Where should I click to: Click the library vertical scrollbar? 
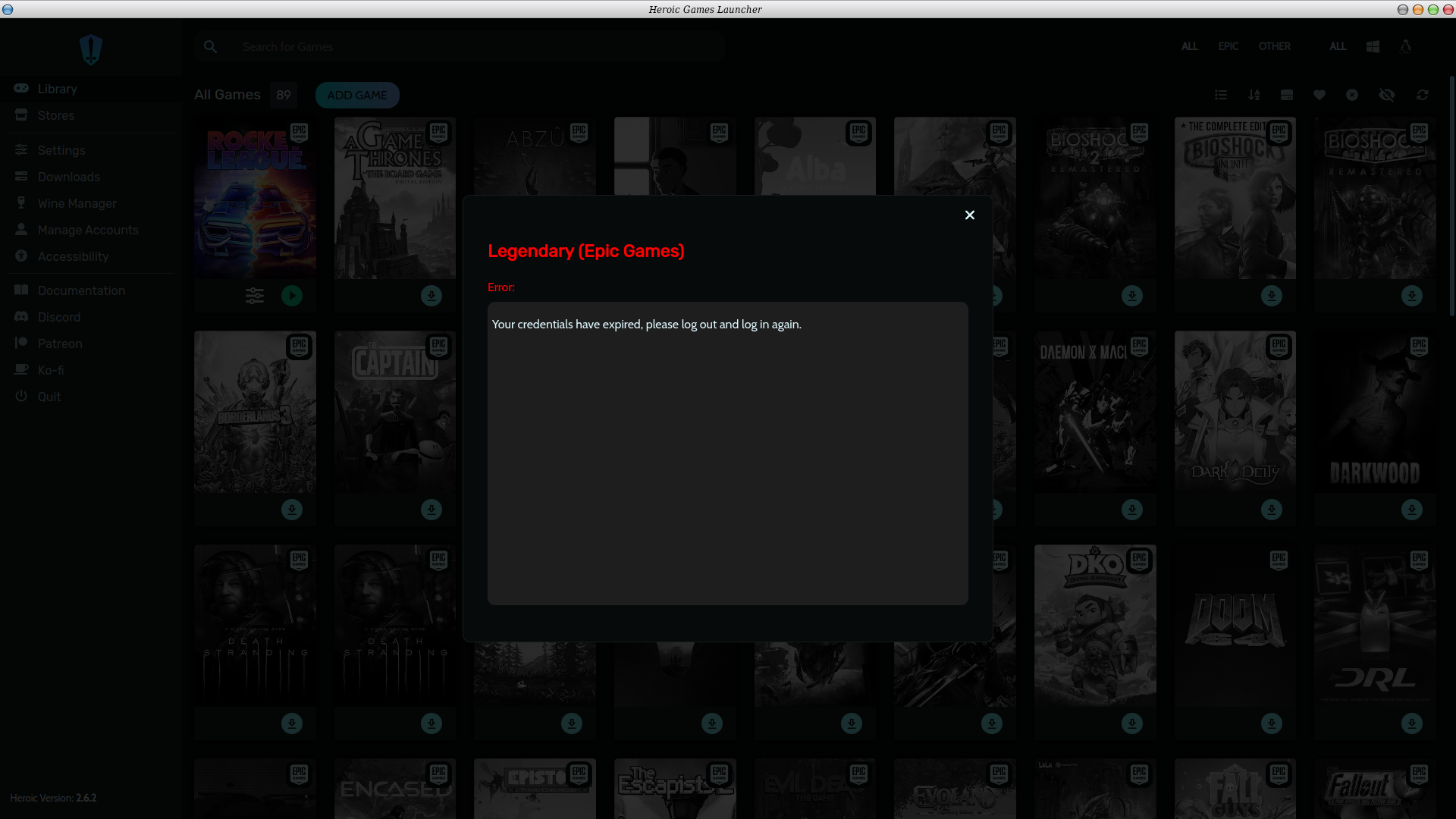click(1451, 196)
